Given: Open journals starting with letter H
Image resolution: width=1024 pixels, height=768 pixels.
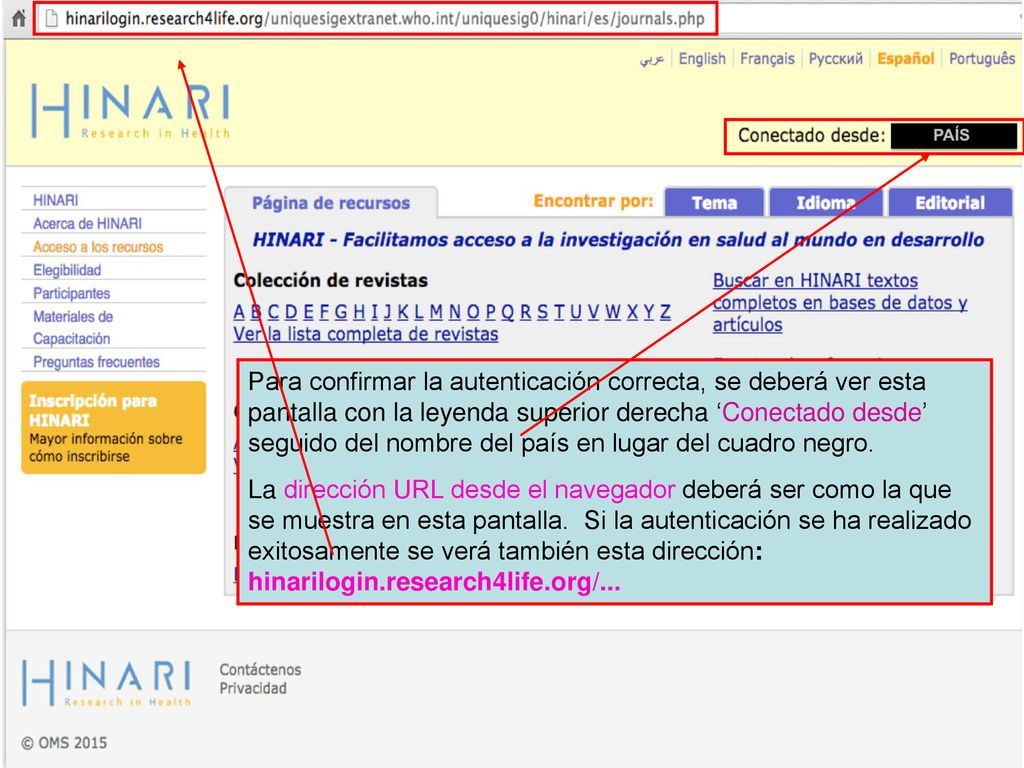Looking at the screenshot, I should click(x=359, y=312).
